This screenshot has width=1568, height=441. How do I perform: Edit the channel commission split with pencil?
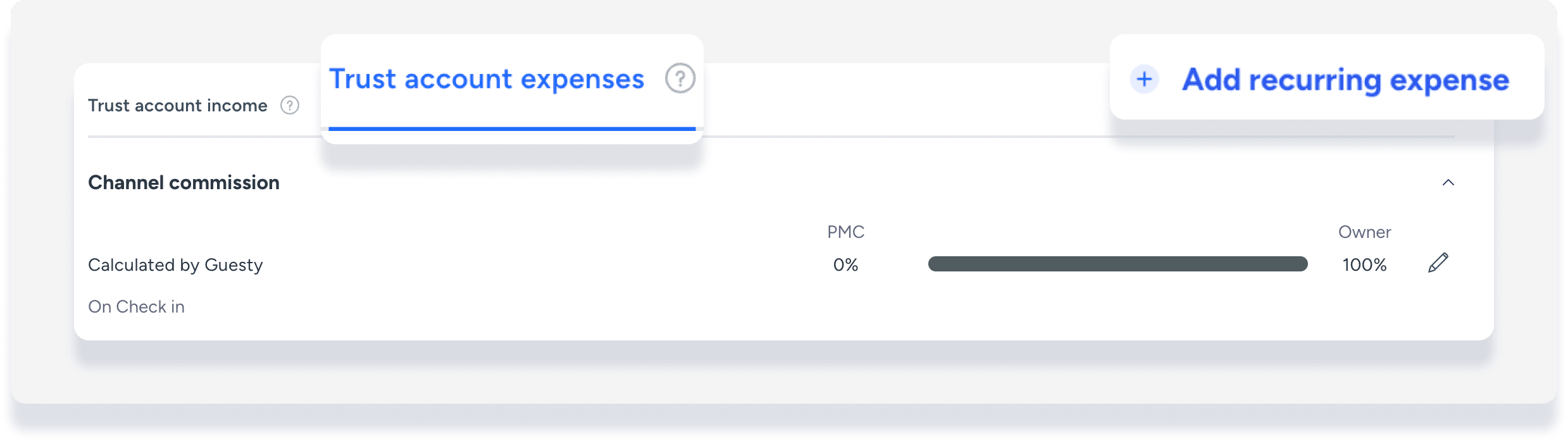point(1438,263)
